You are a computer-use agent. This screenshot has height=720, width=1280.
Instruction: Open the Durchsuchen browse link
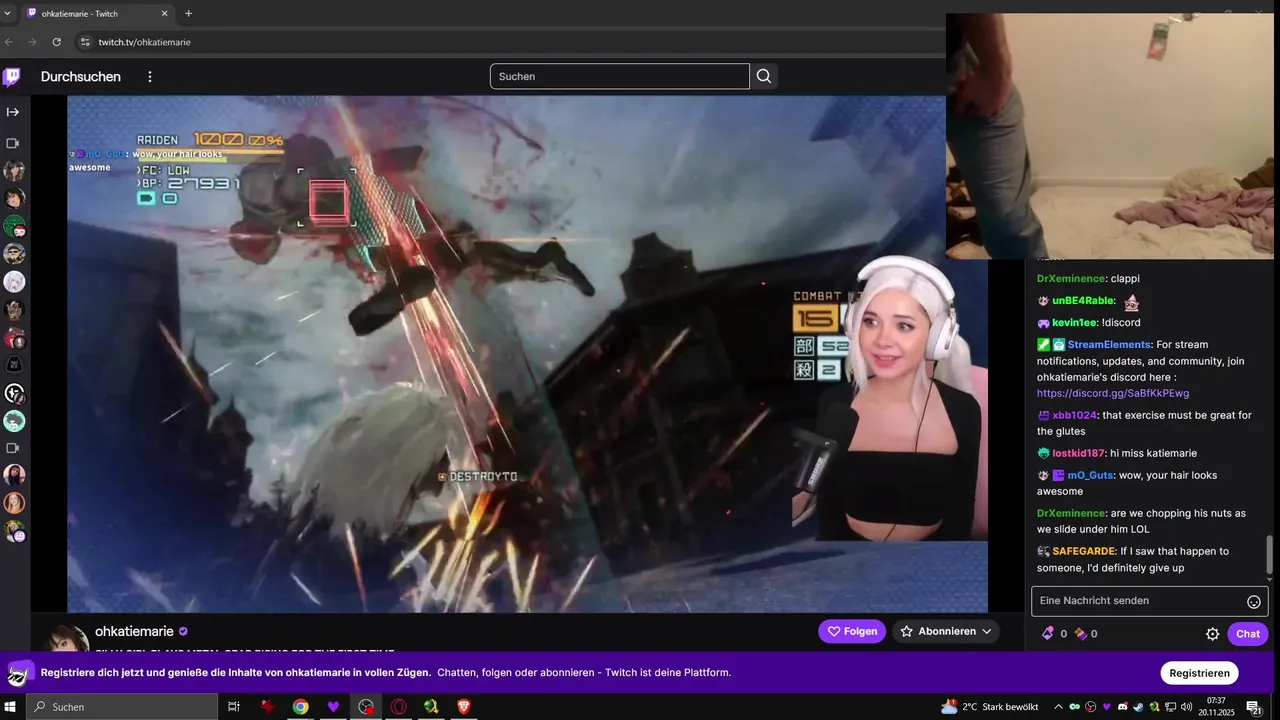click(x=81, y=77)
